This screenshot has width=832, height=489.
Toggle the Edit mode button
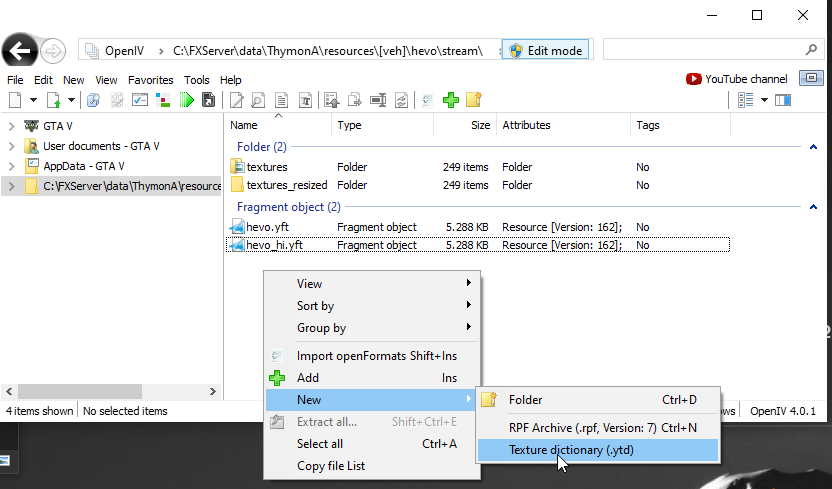pos(545,50)
